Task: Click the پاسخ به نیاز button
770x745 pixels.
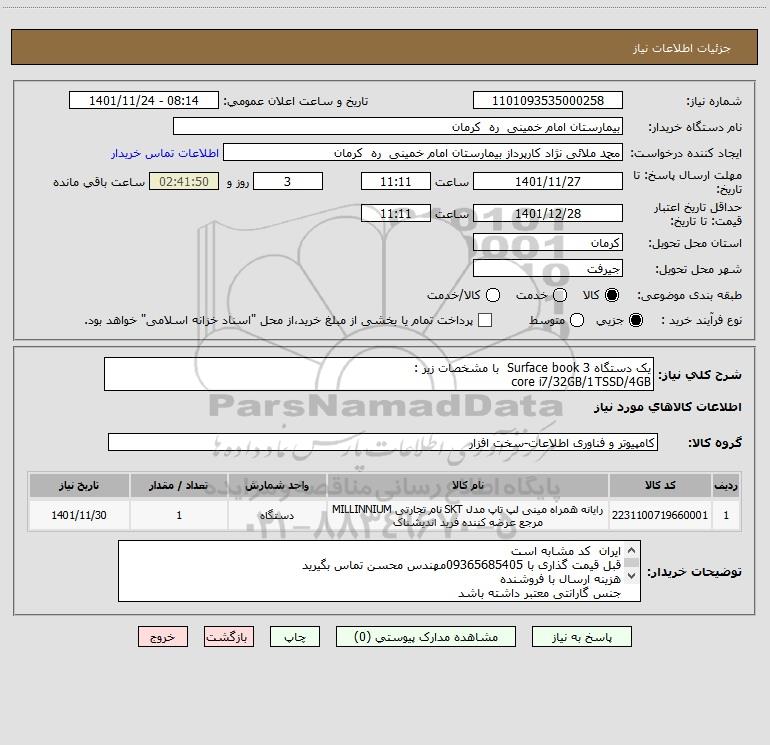Action: [x=581, y=637]
